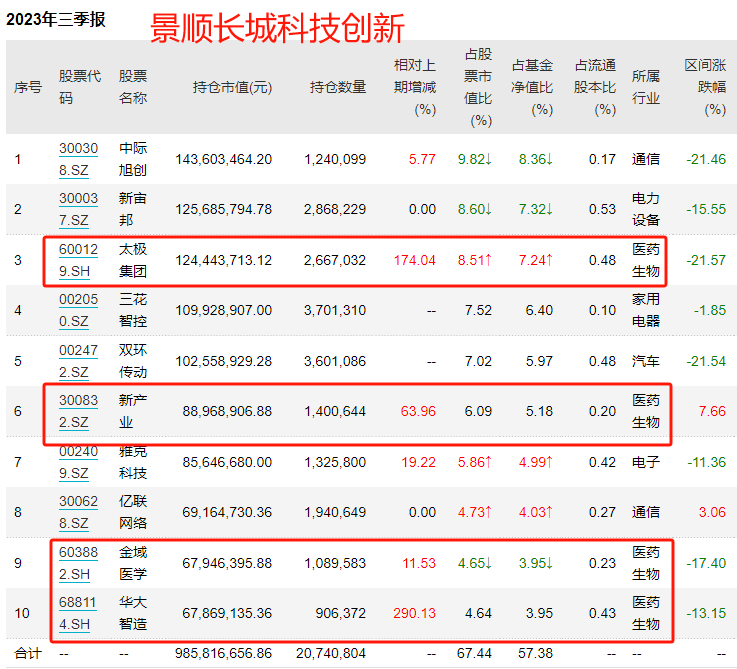Click the 序号 column header
737x669 pixels.
[28, 87]
